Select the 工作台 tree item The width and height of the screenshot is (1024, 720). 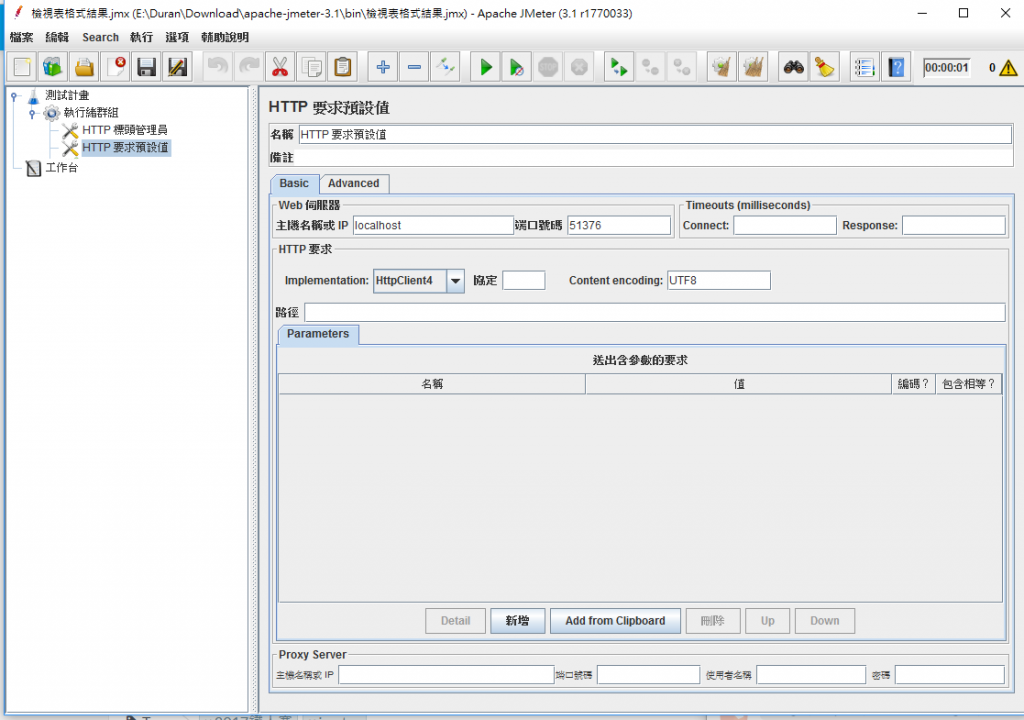61,168
